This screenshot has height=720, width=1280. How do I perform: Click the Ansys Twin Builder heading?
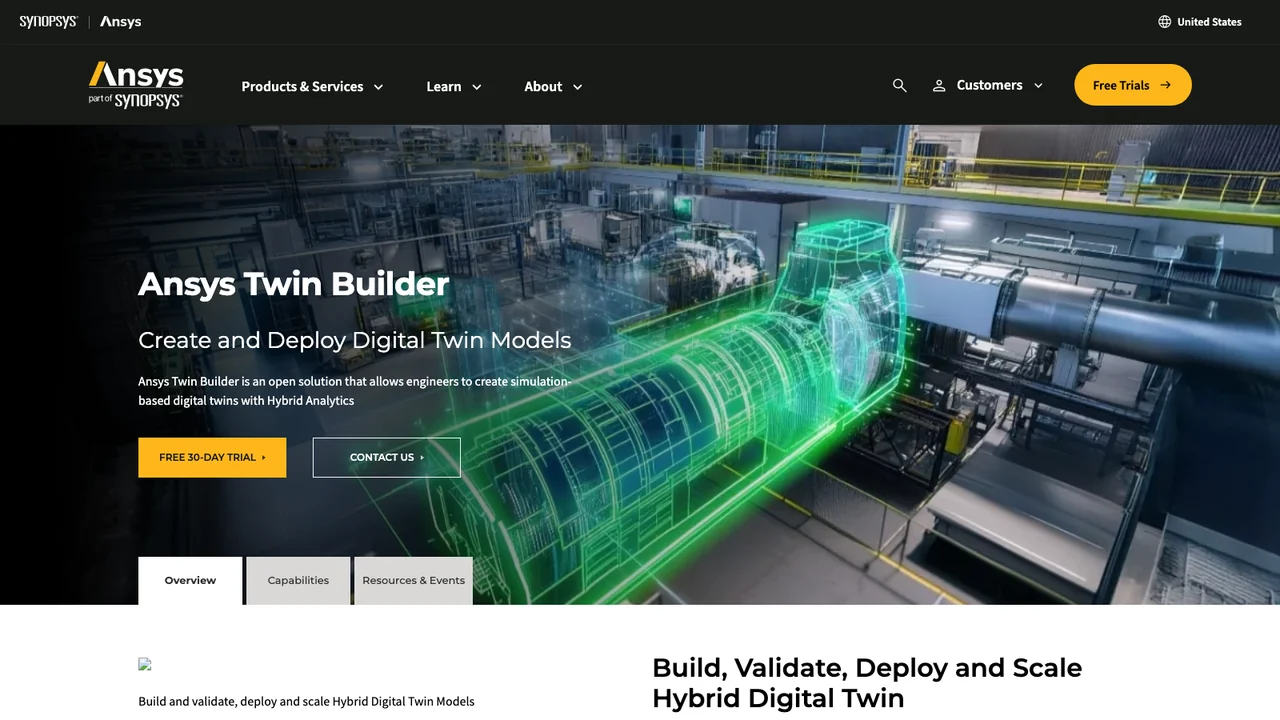tap(293, 284)
